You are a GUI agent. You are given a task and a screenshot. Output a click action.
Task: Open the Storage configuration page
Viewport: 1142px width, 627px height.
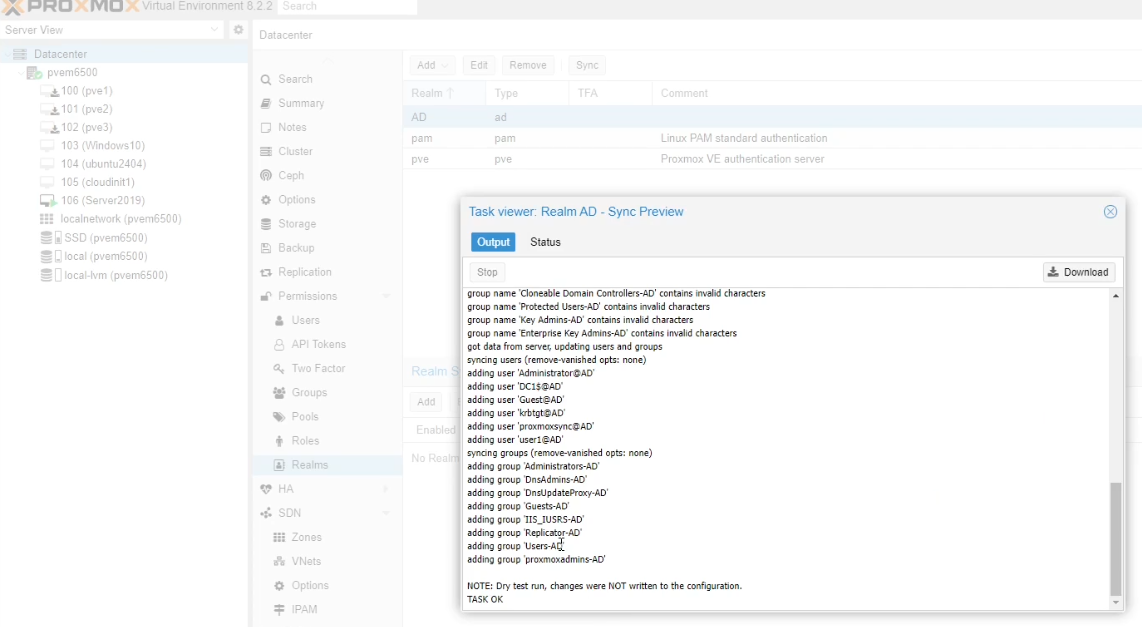click(x=296, y=224)
